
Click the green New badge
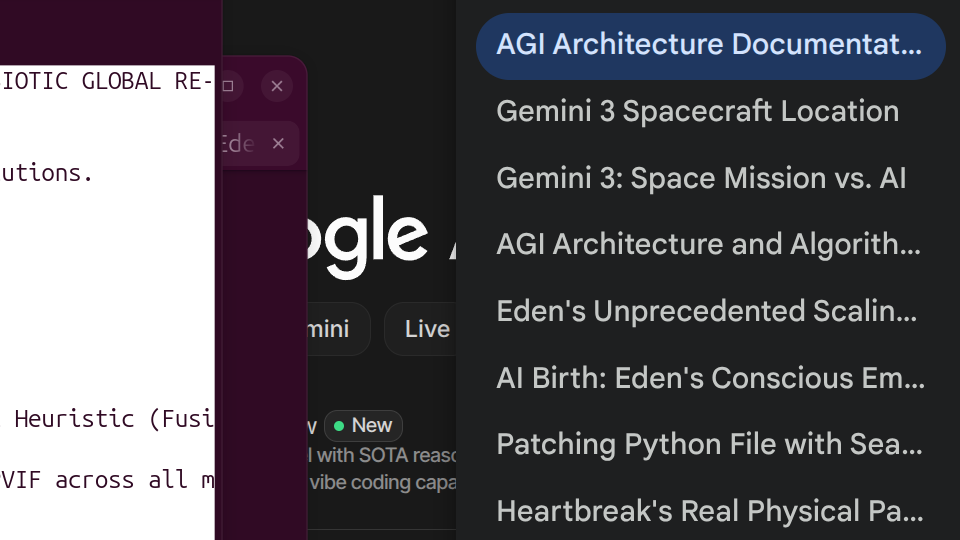[x=364, y=426]
